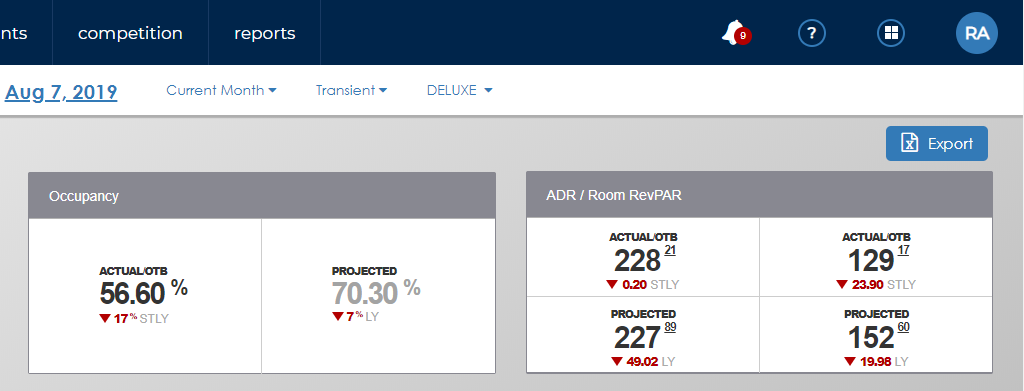
Task: Click the help question mark icon
Action: 812,33
